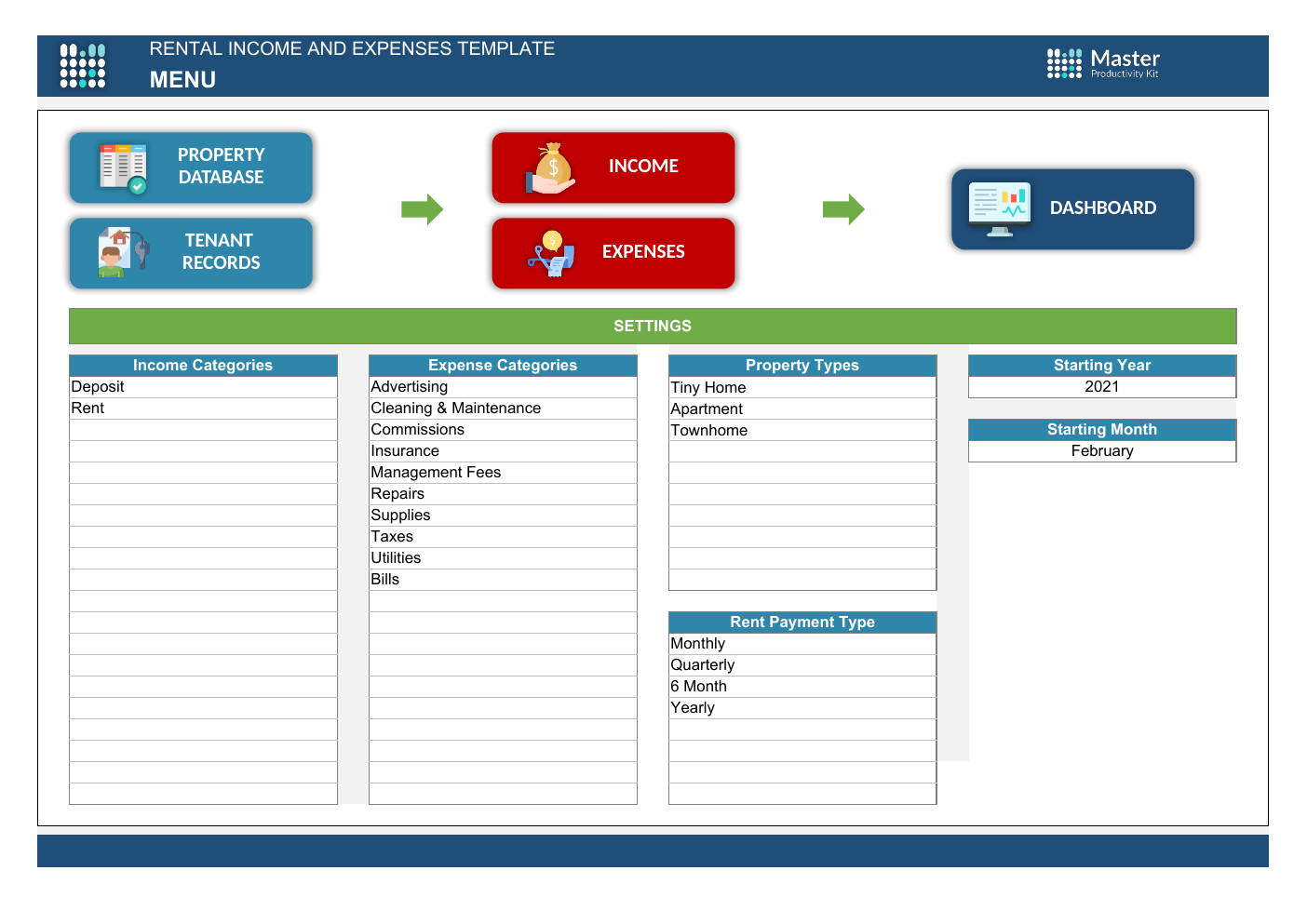This screenshot has width=1307, height=924.
Task: Select the Taxes expense cell
Action: tap(503, 537)
